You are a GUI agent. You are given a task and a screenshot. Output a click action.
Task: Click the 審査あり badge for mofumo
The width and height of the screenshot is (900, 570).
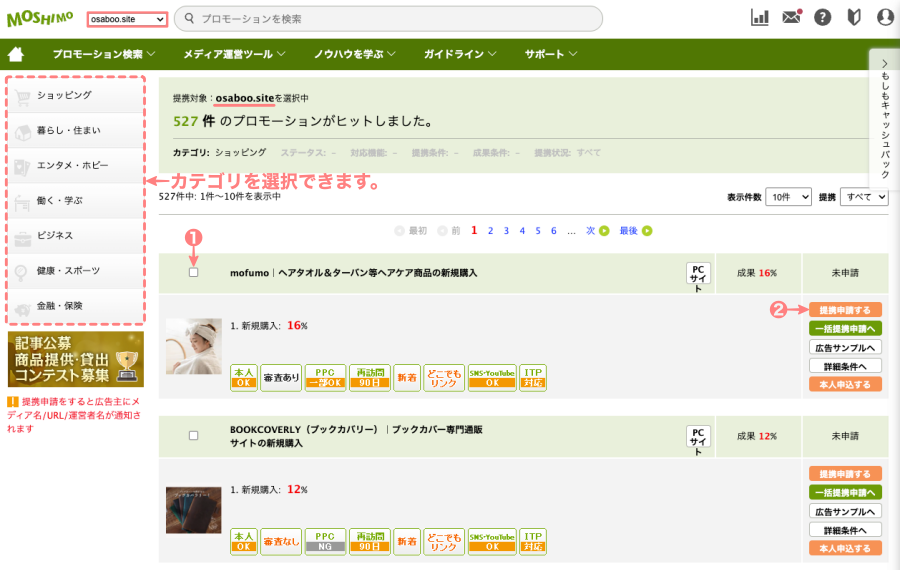pos(281,378)
